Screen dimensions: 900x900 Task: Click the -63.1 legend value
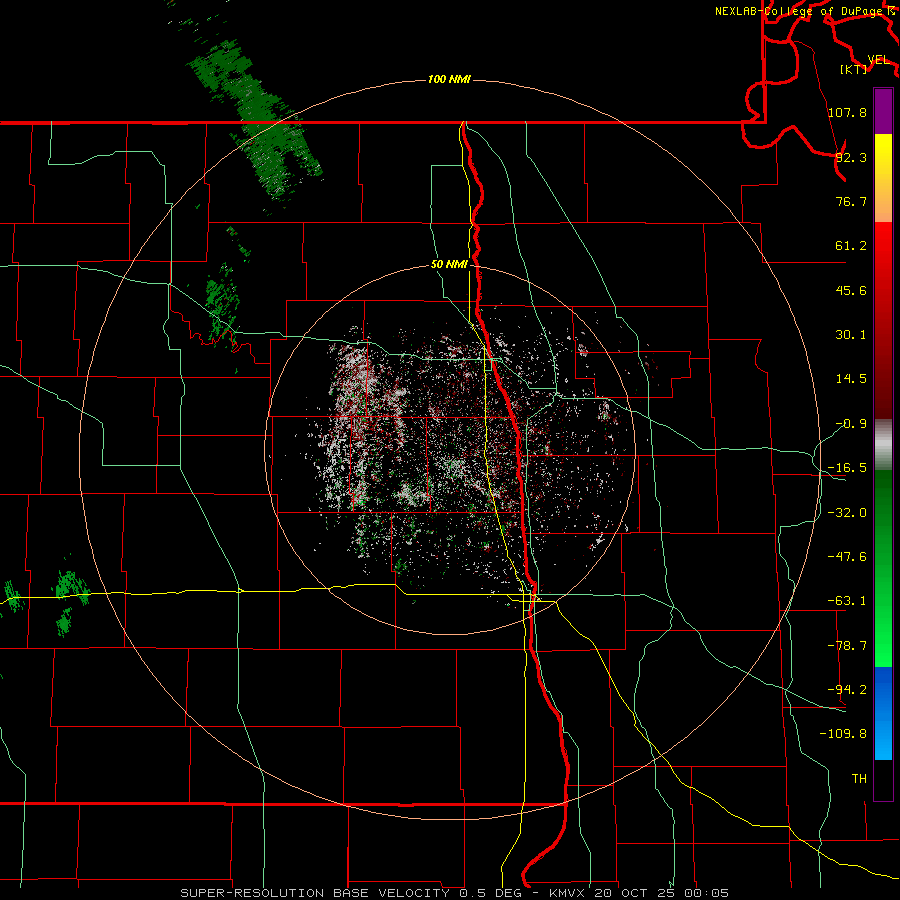click(847, 601)
